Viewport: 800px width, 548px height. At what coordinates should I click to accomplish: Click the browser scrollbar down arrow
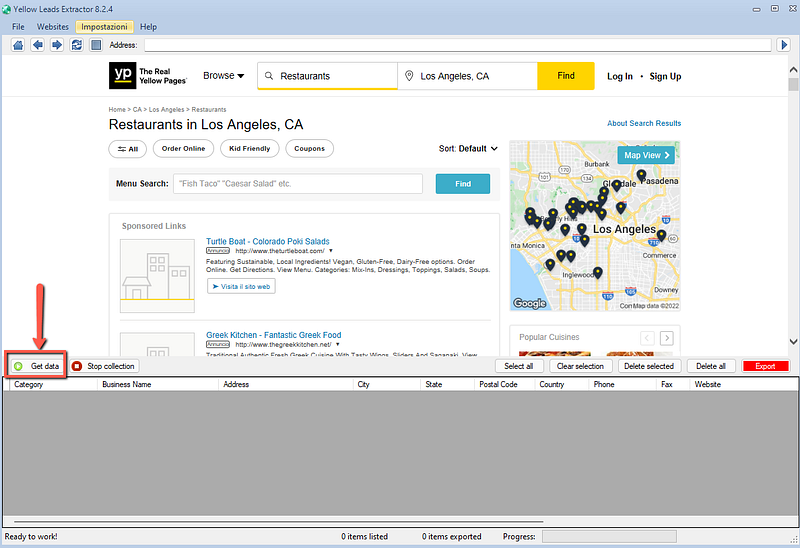[793, 341]
